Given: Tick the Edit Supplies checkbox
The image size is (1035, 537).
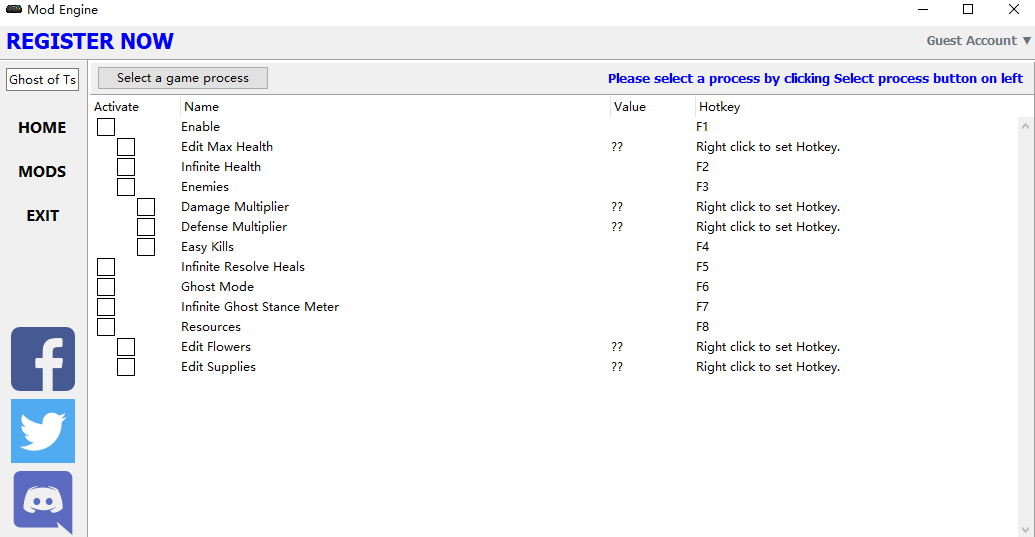Looking at the screenshot, I should pyautogui.click(x=126, y=367).
